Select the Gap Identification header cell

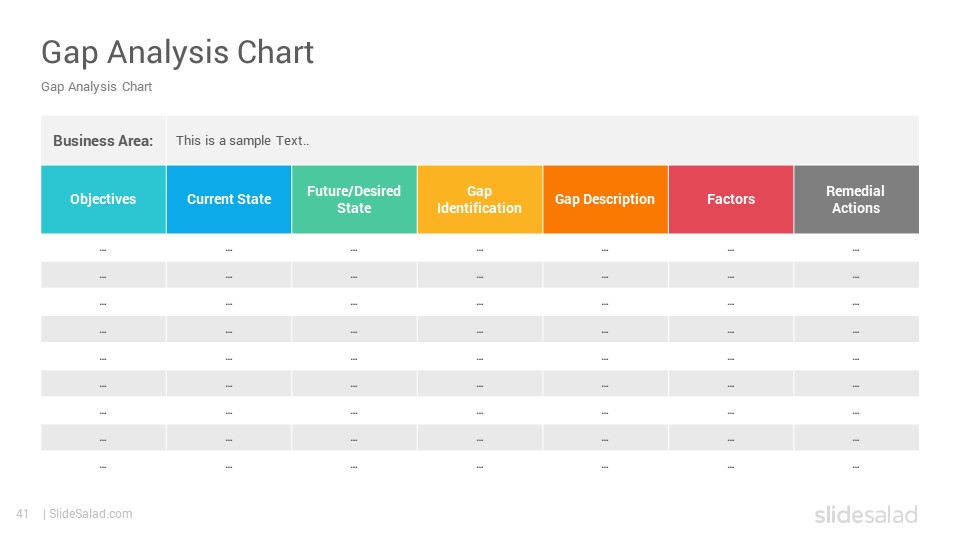pos(480,199)
